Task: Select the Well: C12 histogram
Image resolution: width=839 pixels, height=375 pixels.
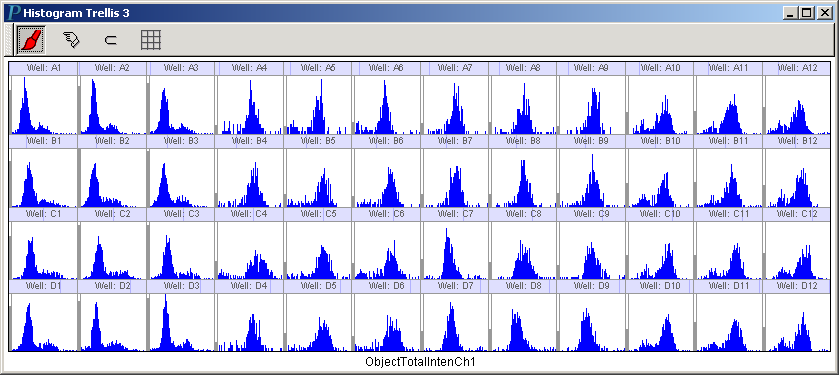Action: (x=797, y=250)
